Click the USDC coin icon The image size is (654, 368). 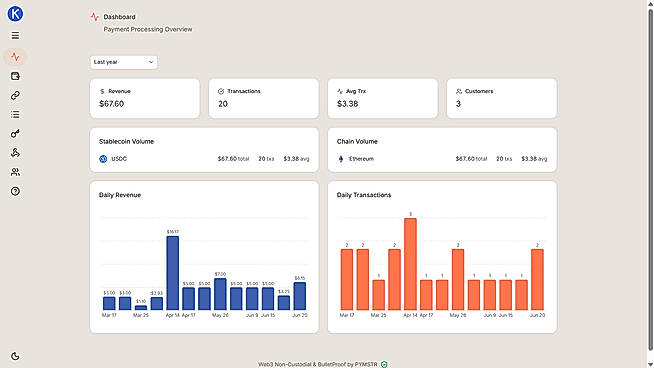click(103, 159)
